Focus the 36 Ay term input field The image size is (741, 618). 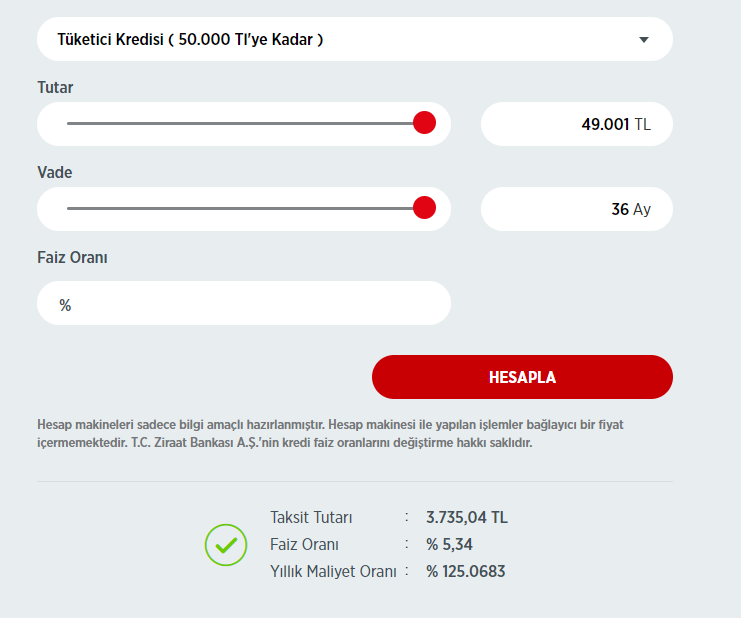(576, 209)
